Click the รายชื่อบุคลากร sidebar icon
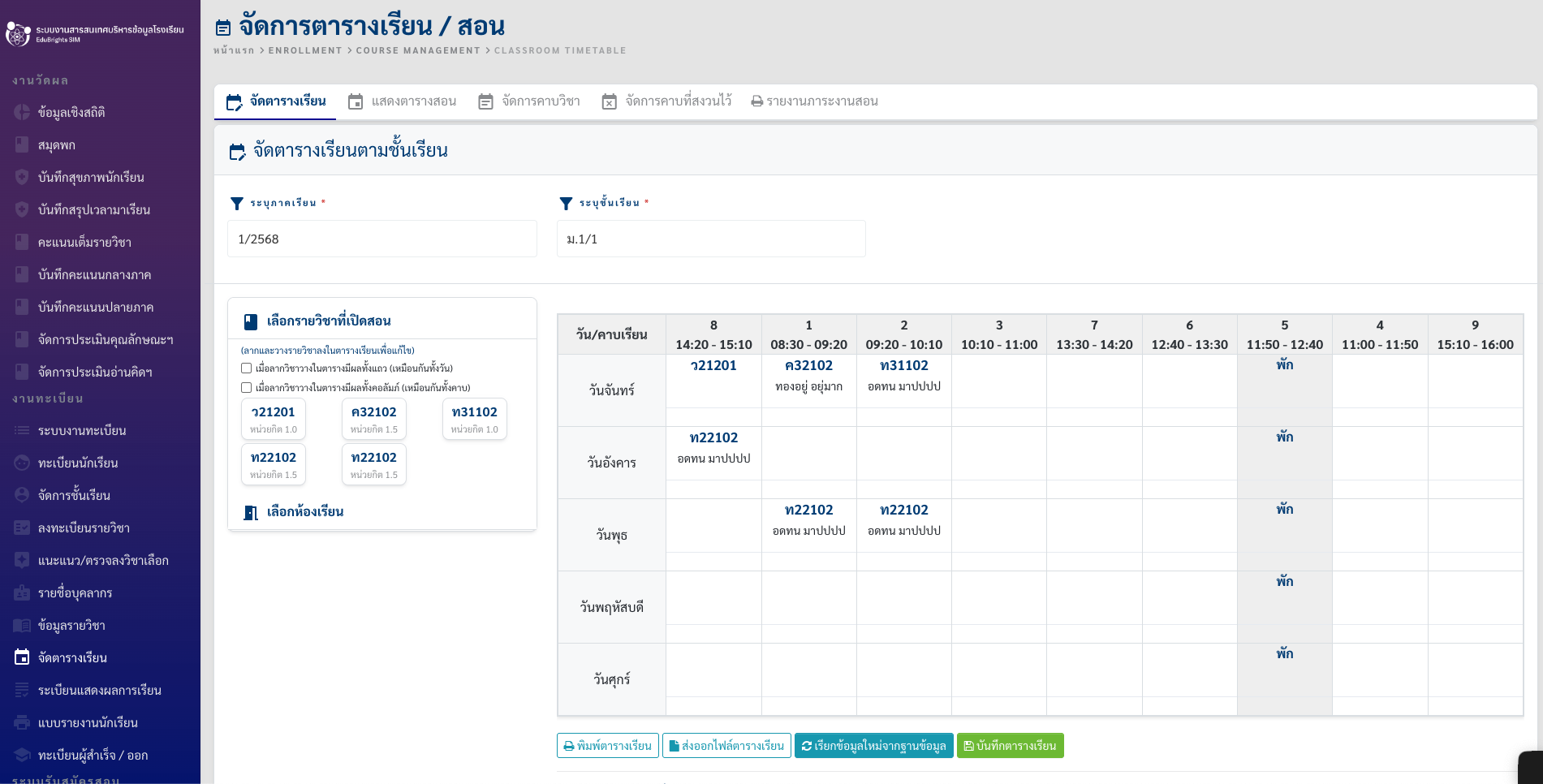 (x=22, y=593)
